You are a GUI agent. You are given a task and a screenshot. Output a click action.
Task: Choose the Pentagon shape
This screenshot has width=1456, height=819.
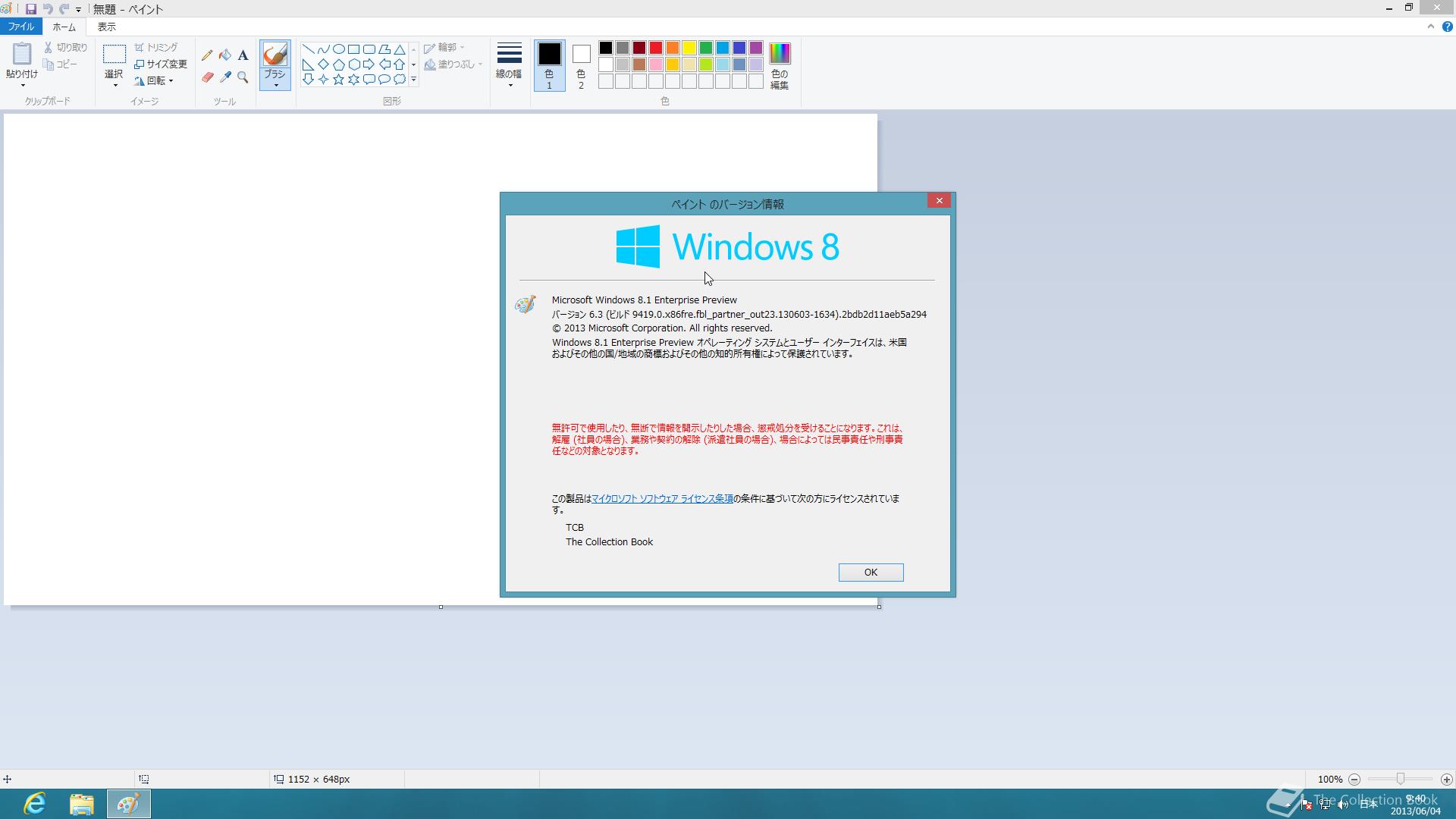coord(339,64)
